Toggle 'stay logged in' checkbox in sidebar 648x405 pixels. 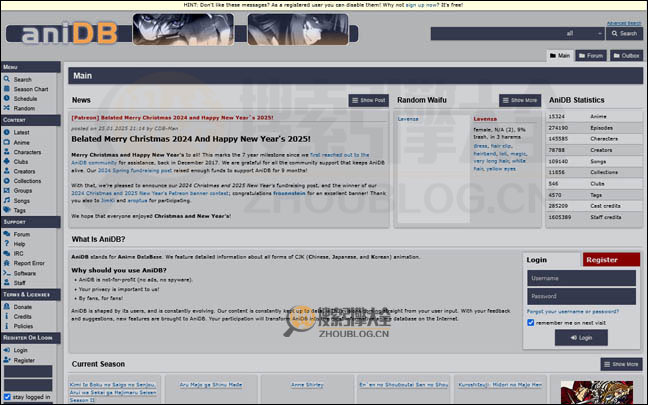point(7,397)
